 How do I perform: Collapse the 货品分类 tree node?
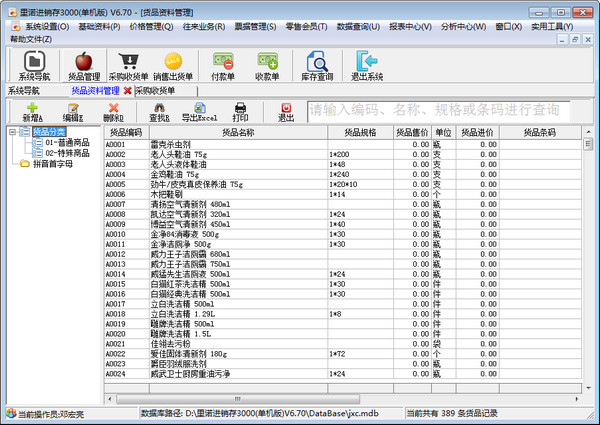(x=11, y=132)
